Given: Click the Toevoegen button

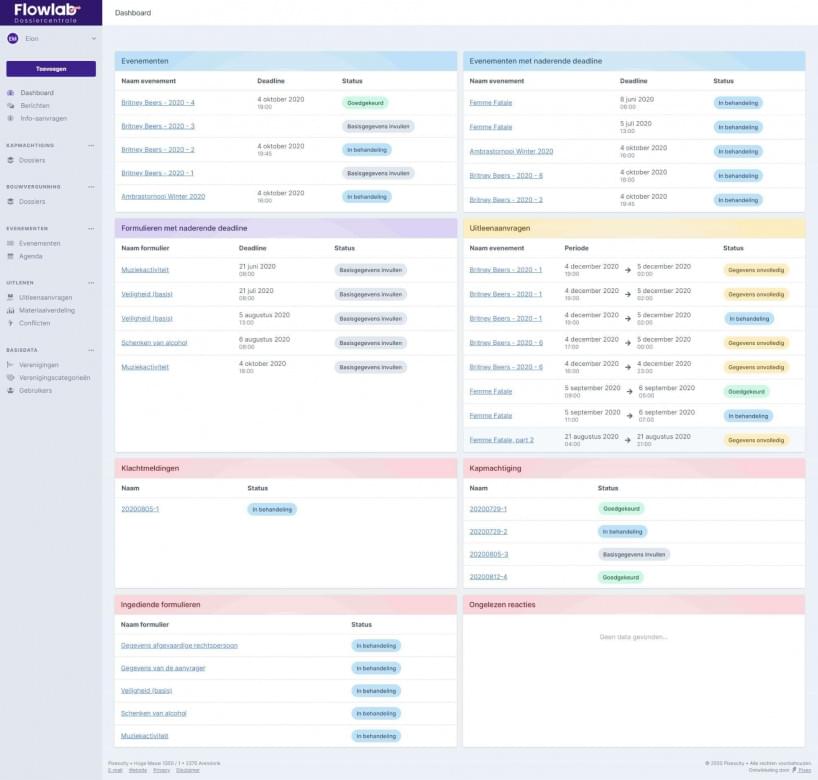Looking at the screenshot, I should (50, 66).
